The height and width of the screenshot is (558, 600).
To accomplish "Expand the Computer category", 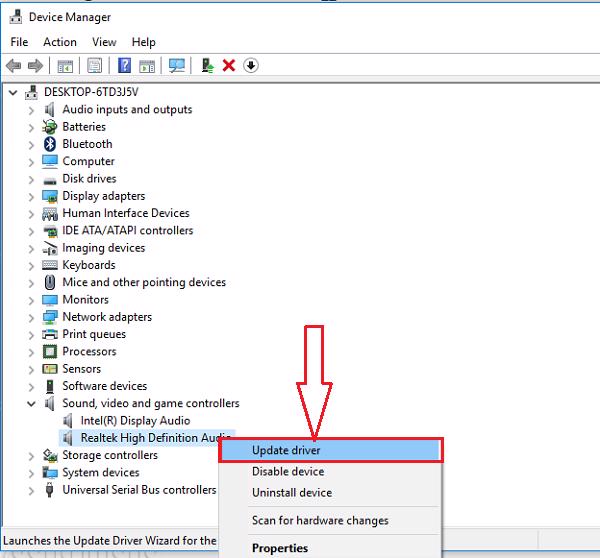I will 31,162.
